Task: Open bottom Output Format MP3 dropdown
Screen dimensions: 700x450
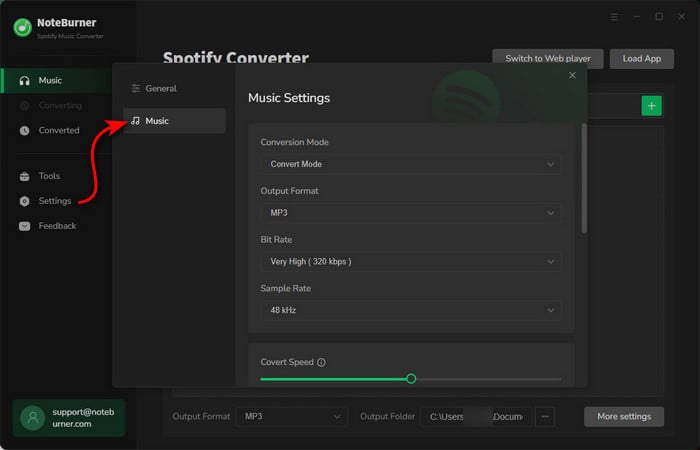Action: tap(291, 417)
